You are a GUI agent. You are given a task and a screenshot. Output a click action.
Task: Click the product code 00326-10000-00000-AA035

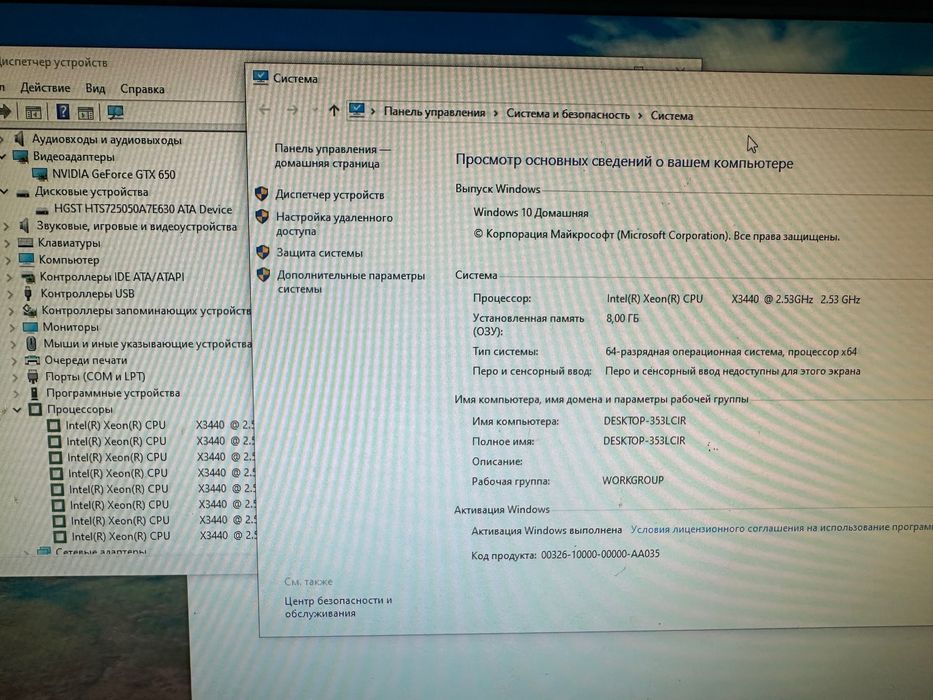pyautogui.click(x=600, y=554)
